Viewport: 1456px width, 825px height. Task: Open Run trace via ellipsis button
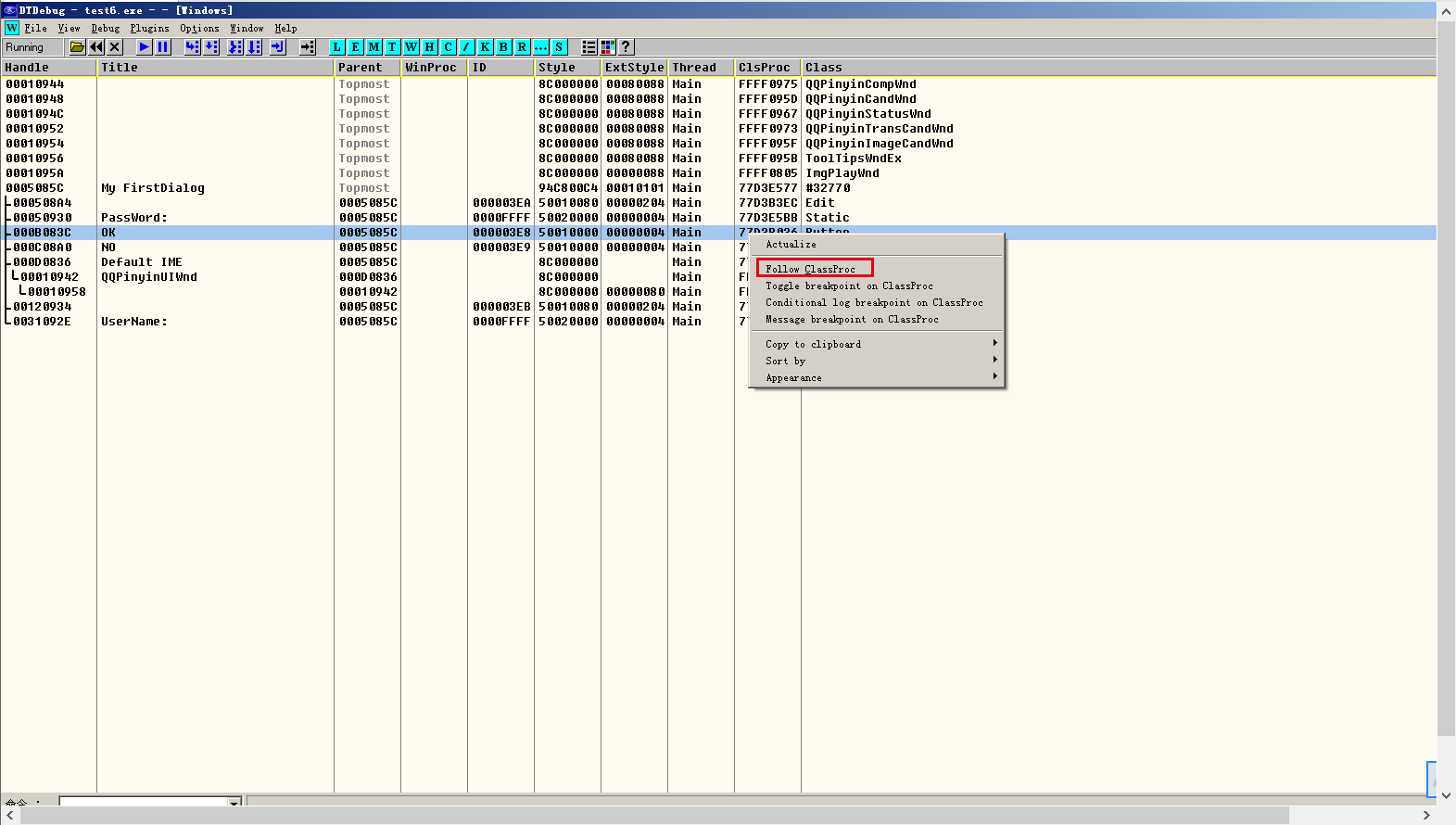(x=541, y=47)
